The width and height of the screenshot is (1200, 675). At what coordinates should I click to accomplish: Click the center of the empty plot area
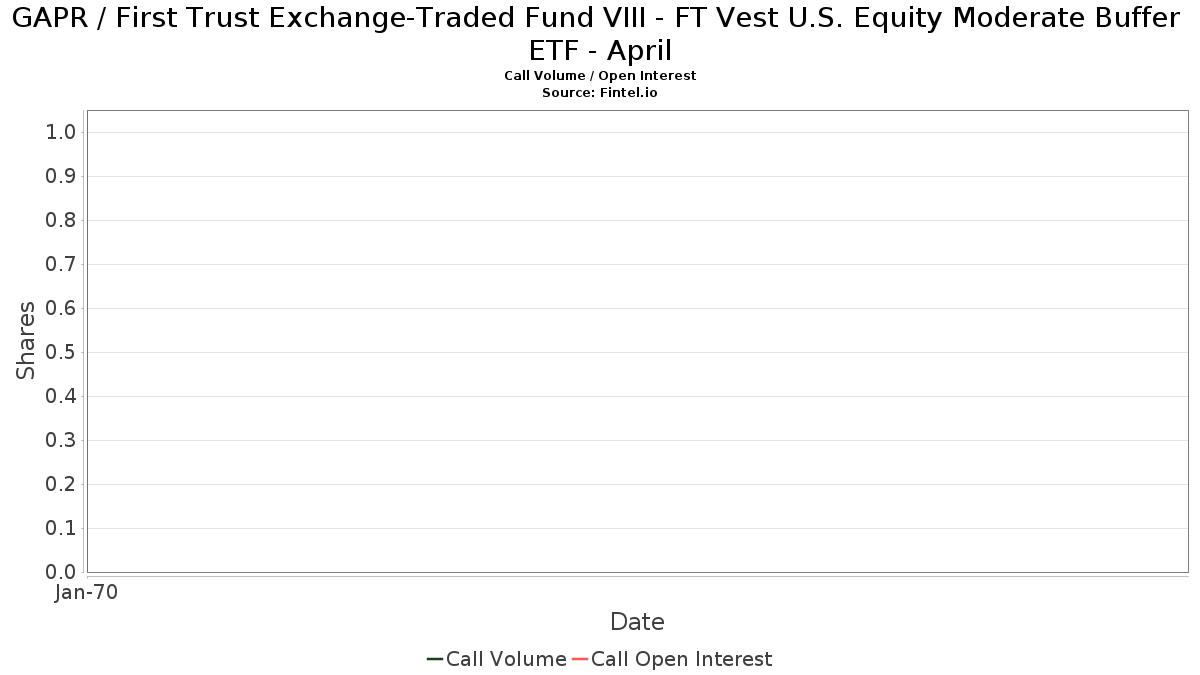click(637, 341)
